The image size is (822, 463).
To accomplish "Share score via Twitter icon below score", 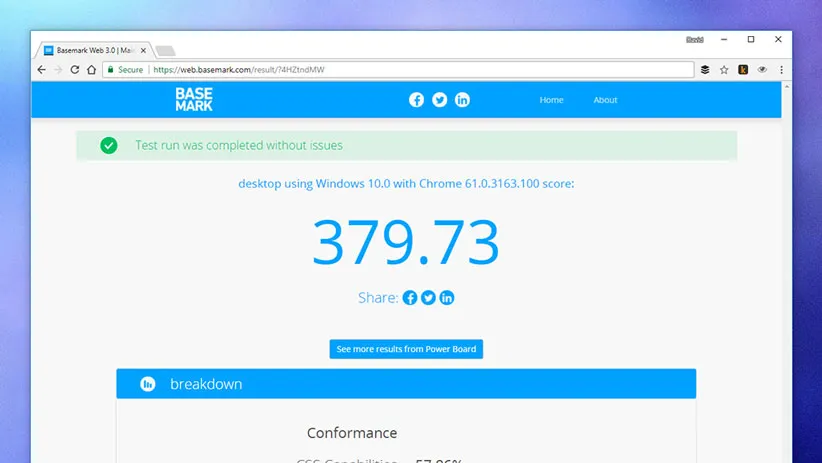I will [x=428, y=298].
